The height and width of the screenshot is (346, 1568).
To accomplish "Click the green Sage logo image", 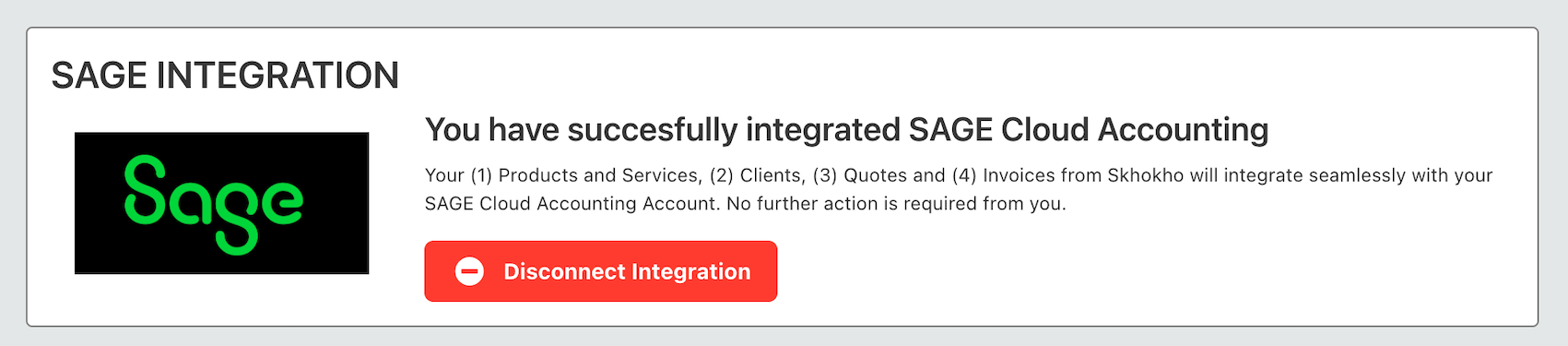I will (x=221, y=203).
